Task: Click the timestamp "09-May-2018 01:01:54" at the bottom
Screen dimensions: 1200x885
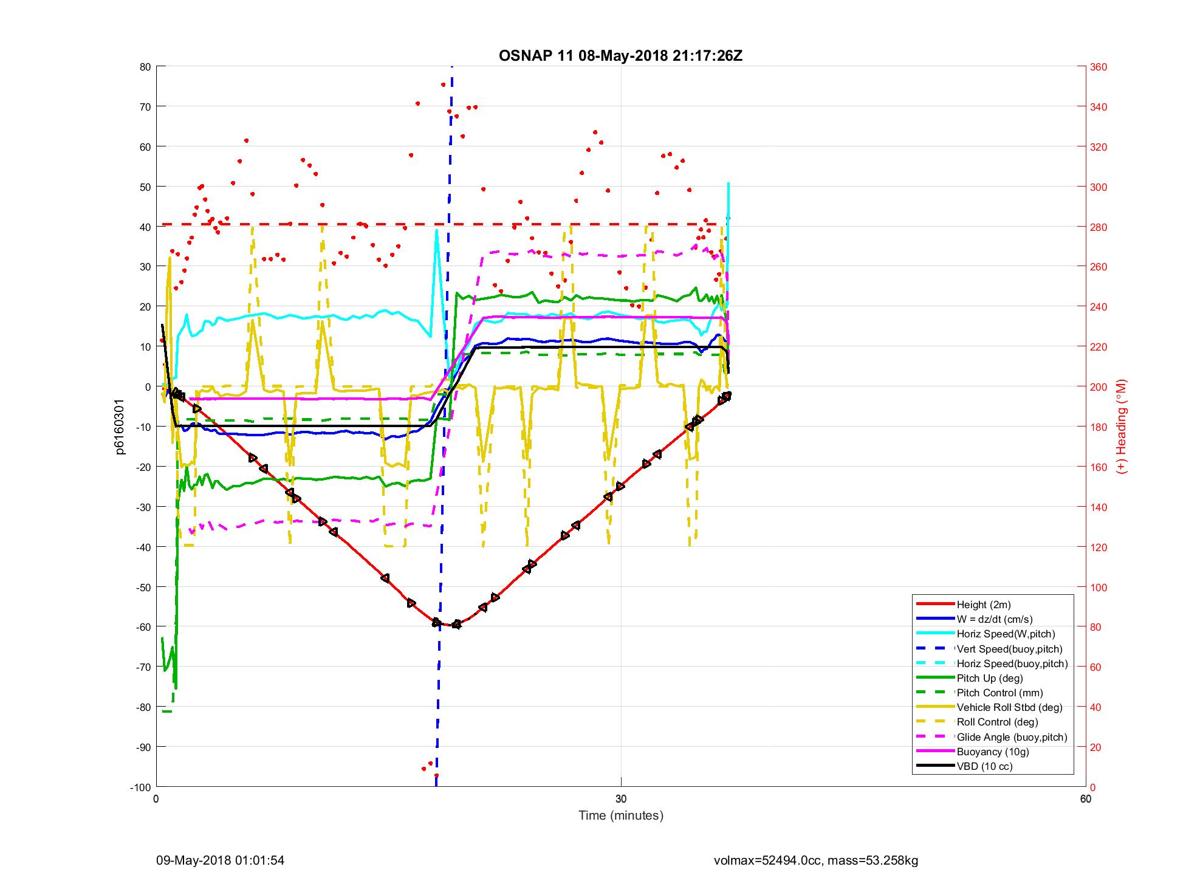Action: [x=221, y=860]
